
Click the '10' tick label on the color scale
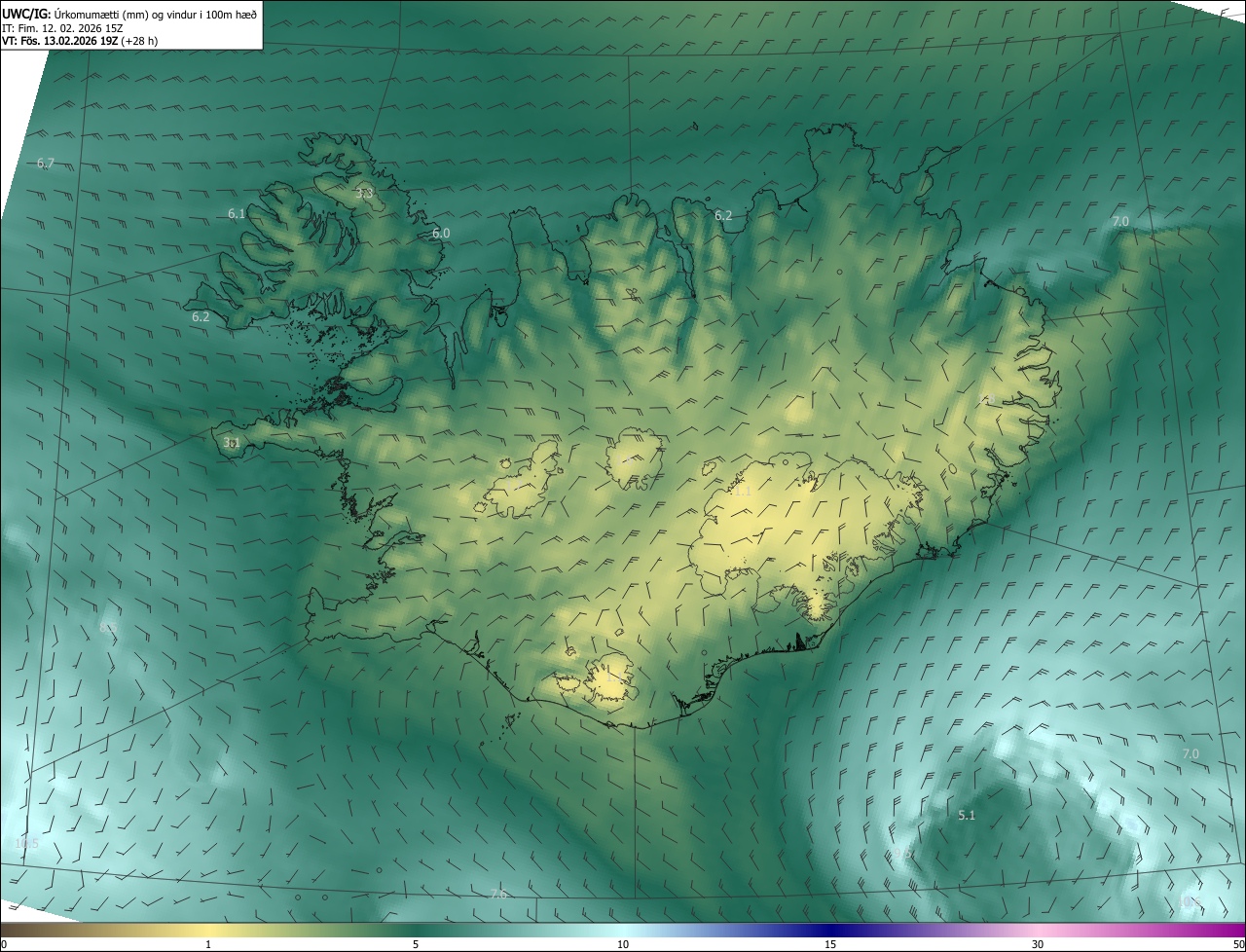623,944
